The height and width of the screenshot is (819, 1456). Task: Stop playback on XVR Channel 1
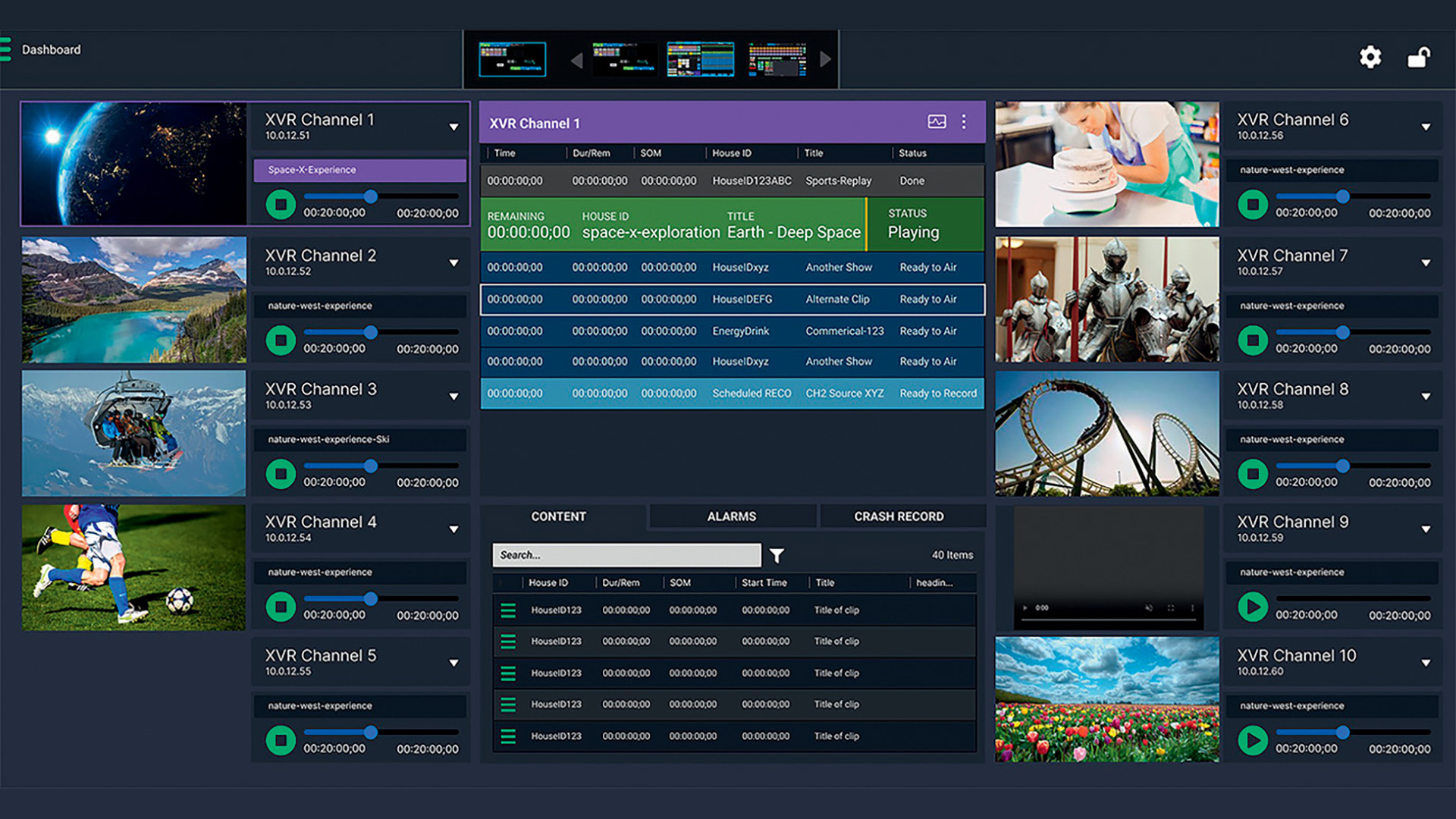(x=281, y=205)
